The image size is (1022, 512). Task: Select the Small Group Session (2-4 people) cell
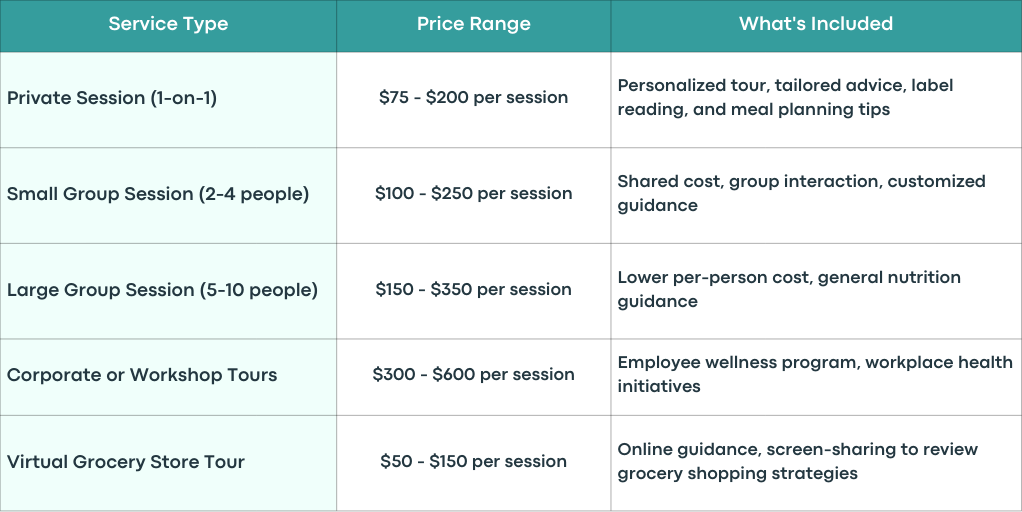pos(168,195)
